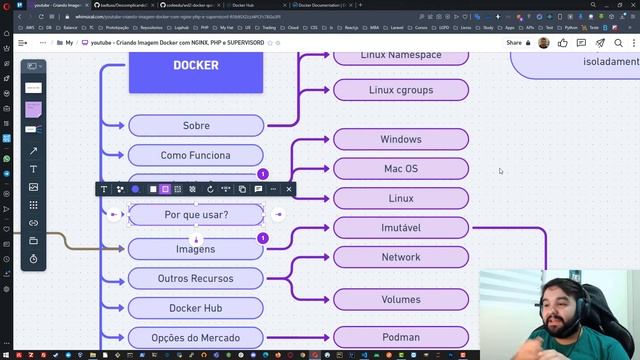Select the Text tool in left toolbar

(x=33, y=169)
